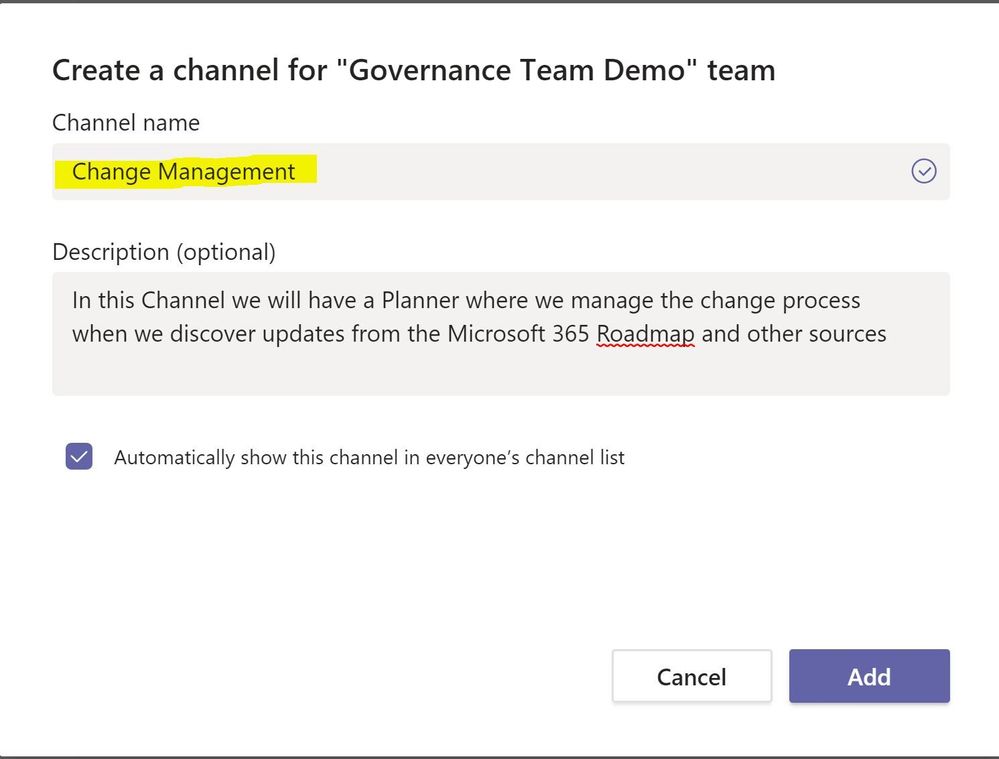The width and height of the screenshot is (999, 759).
Task: Toggle the automatically show channel checkbox
Action: [79, 457]
